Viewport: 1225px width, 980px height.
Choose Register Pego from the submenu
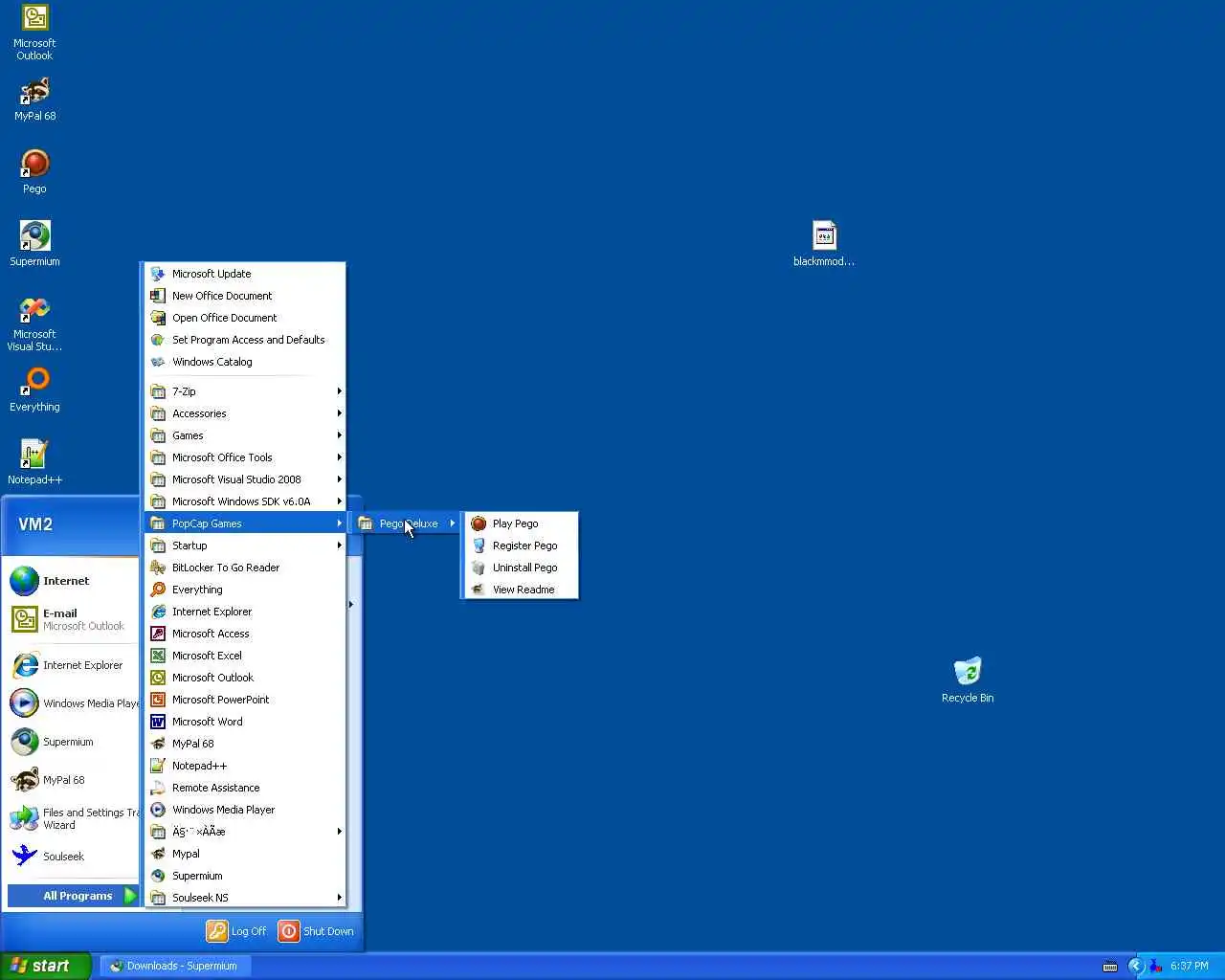(521, 546)
